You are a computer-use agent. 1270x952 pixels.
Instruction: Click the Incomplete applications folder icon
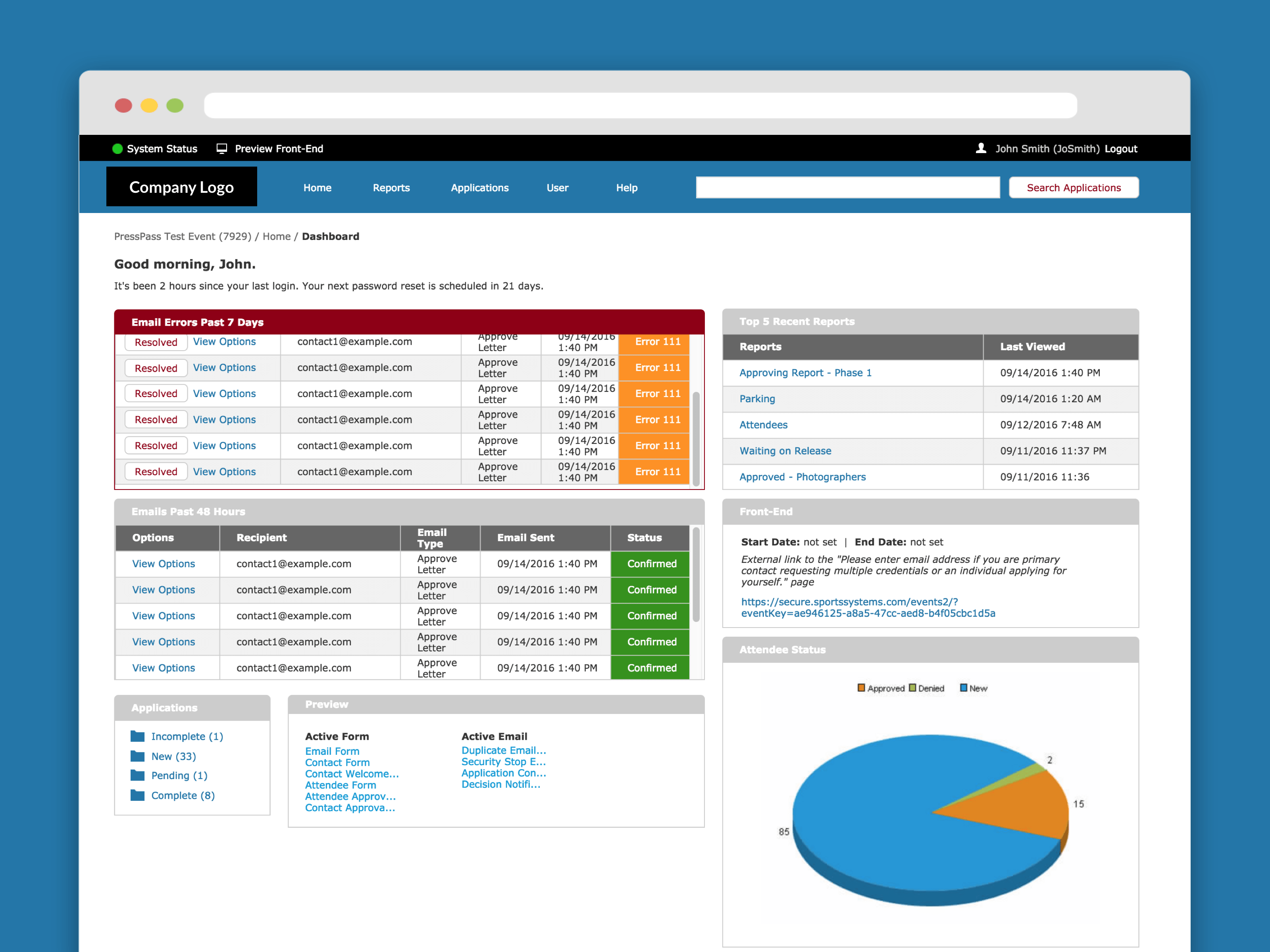coord(137,736)
